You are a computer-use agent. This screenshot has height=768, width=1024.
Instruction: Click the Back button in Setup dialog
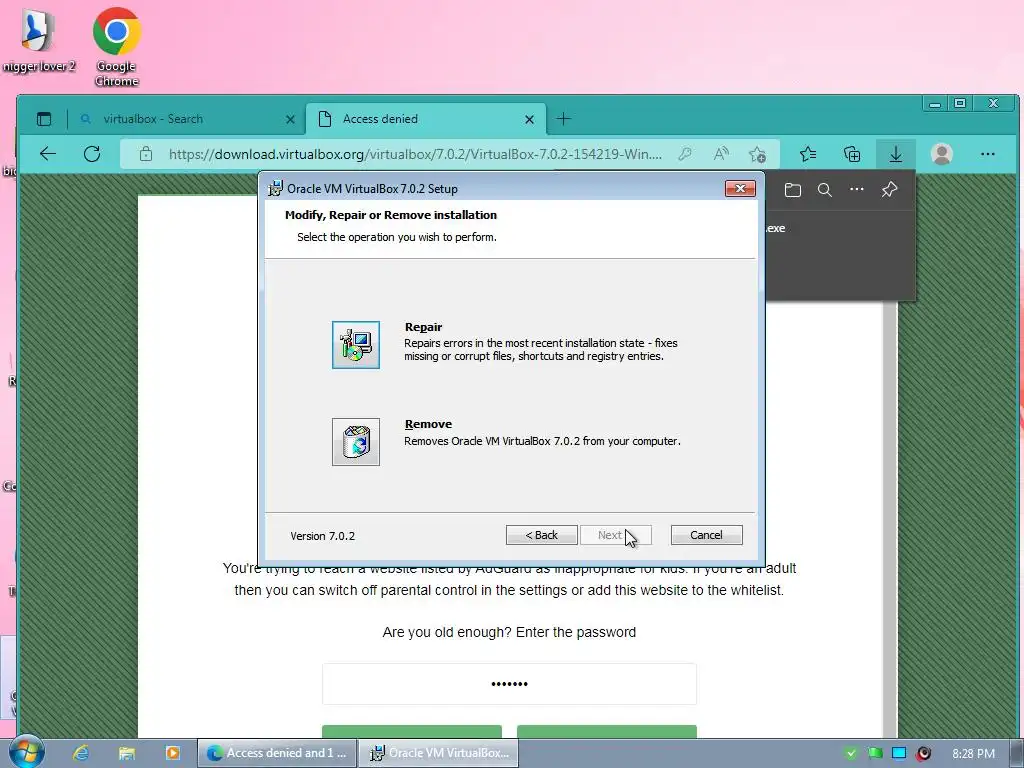[541, 535]
